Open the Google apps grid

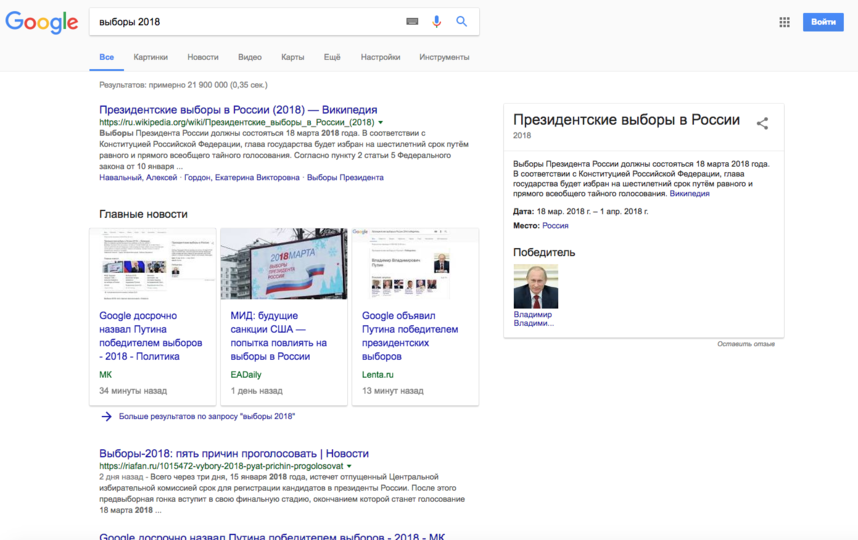(x=784, y=22)
